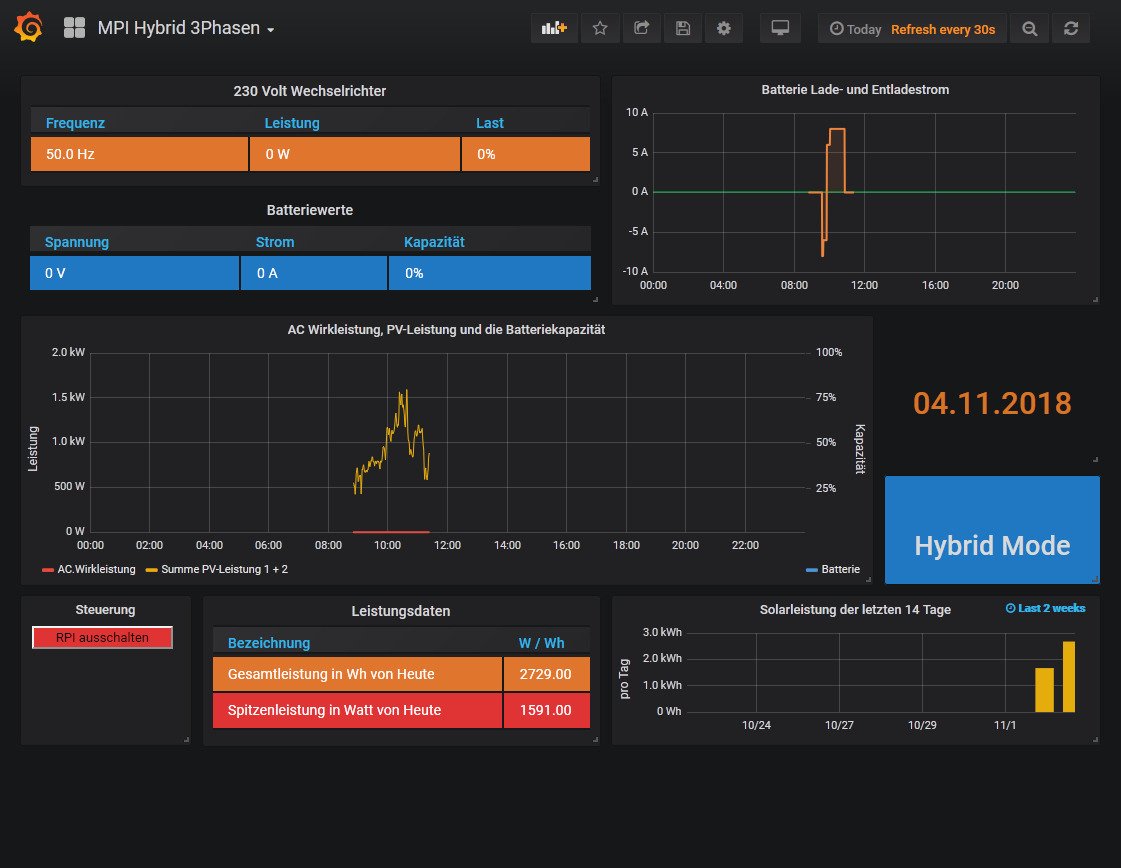Toggle Summe PV-Leistung 1 + 2 legend series

[x=224, y=569]
